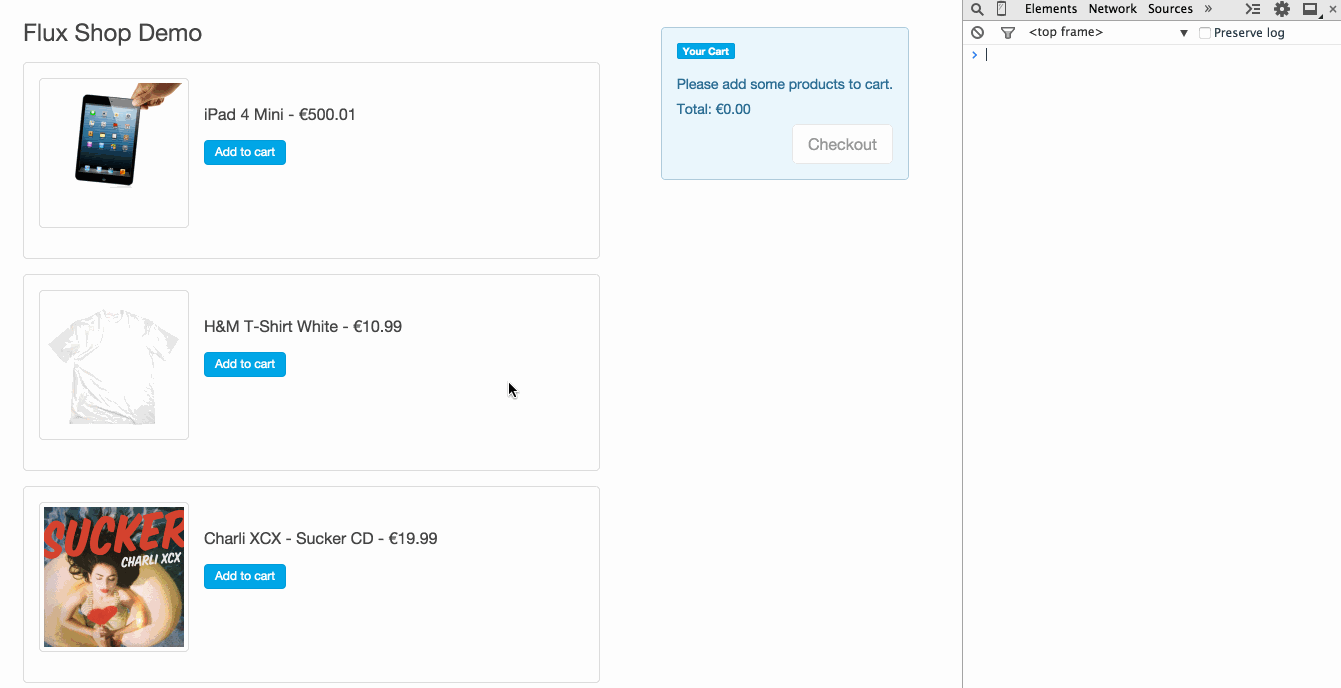Click into the console input line
Screen dimensions: 1341x688
[x=1150, y=55]
